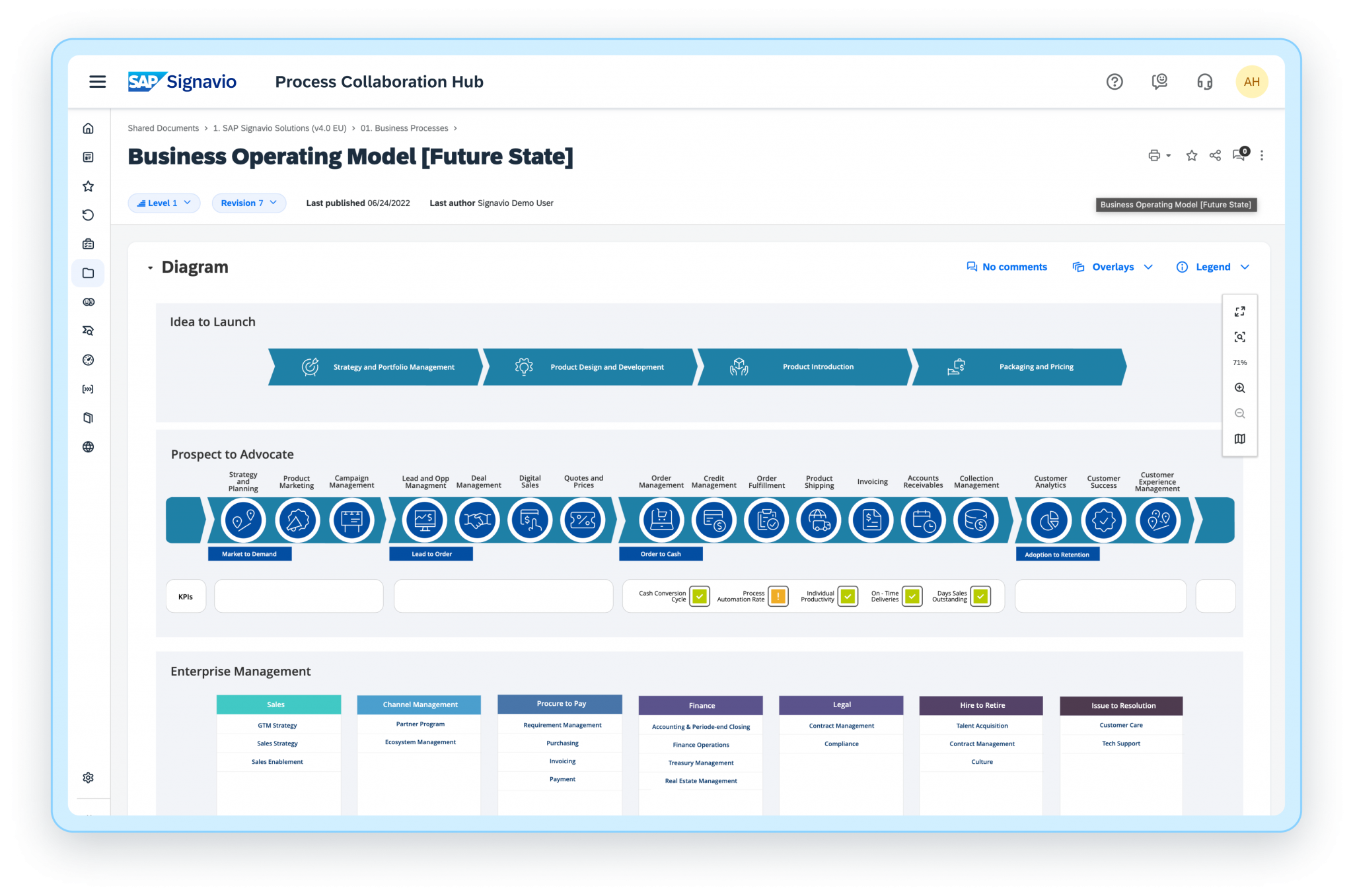Share the Business Operating Model via the share icon

coord(1215,155)
